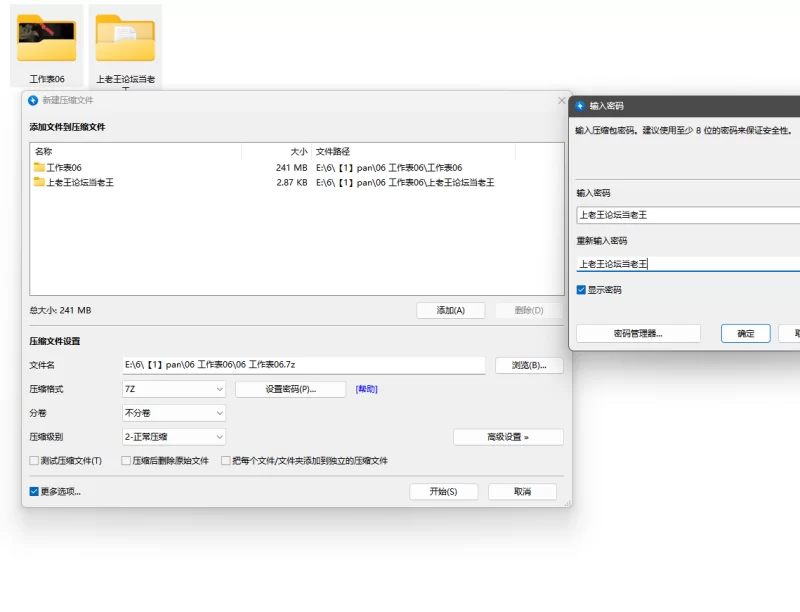Close the 新建压缩文件 dialog
This screenshot has width=800, height=612.
(561, 100)
